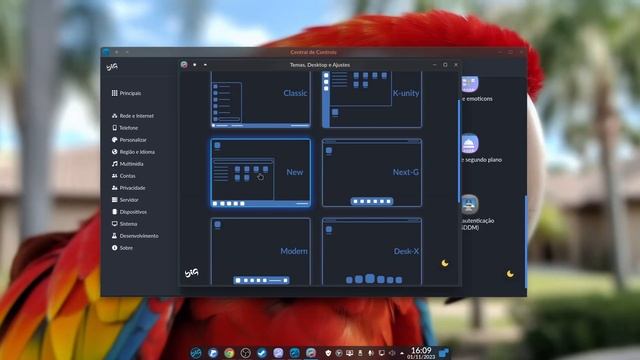
Task: Maximize the Temas, Desktop e Ajustes window
Action: tap(445, 64)
